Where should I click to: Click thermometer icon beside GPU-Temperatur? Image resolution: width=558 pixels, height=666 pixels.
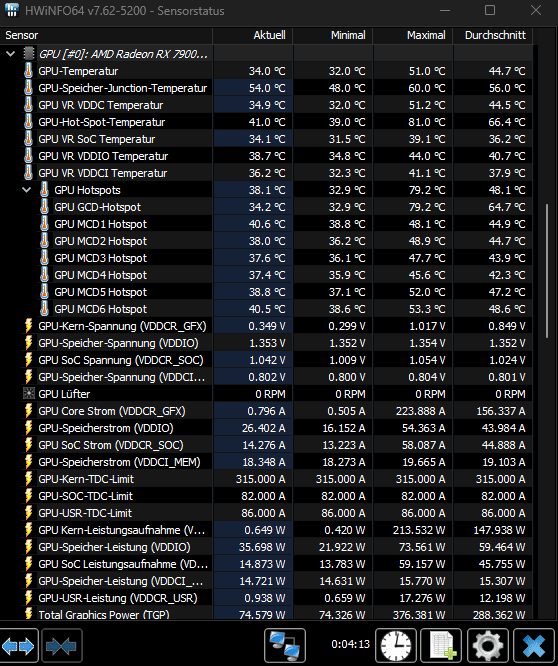pos(28,71)
